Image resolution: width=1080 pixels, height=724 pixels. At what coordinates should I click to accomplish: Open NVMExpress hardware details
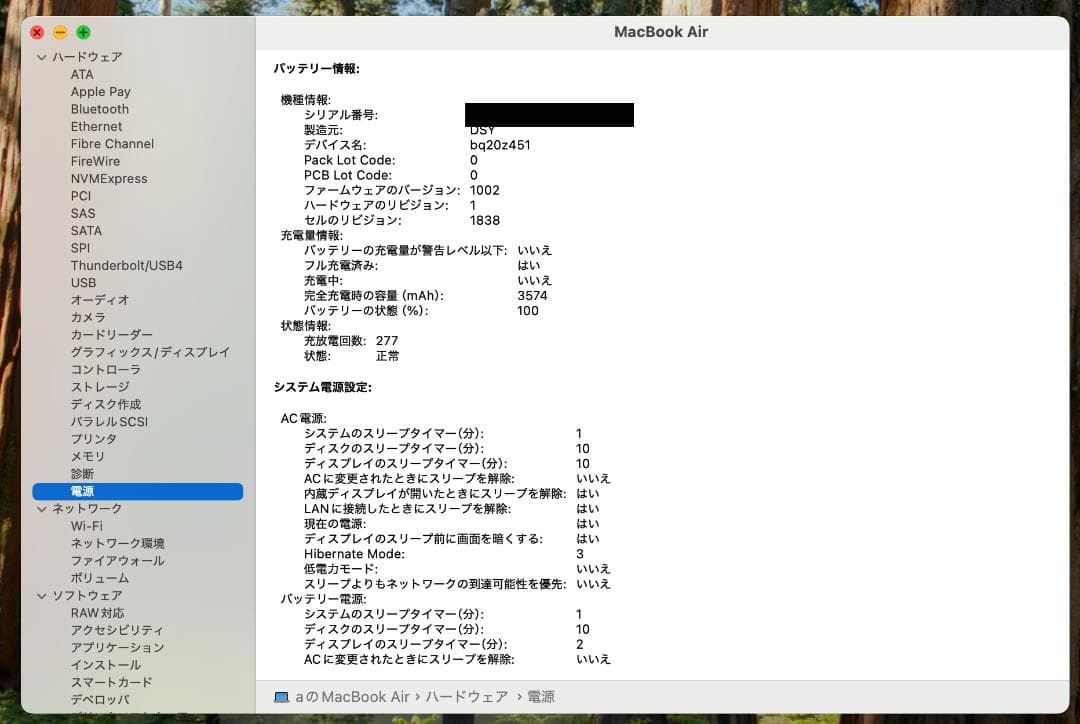pos(109,178)
